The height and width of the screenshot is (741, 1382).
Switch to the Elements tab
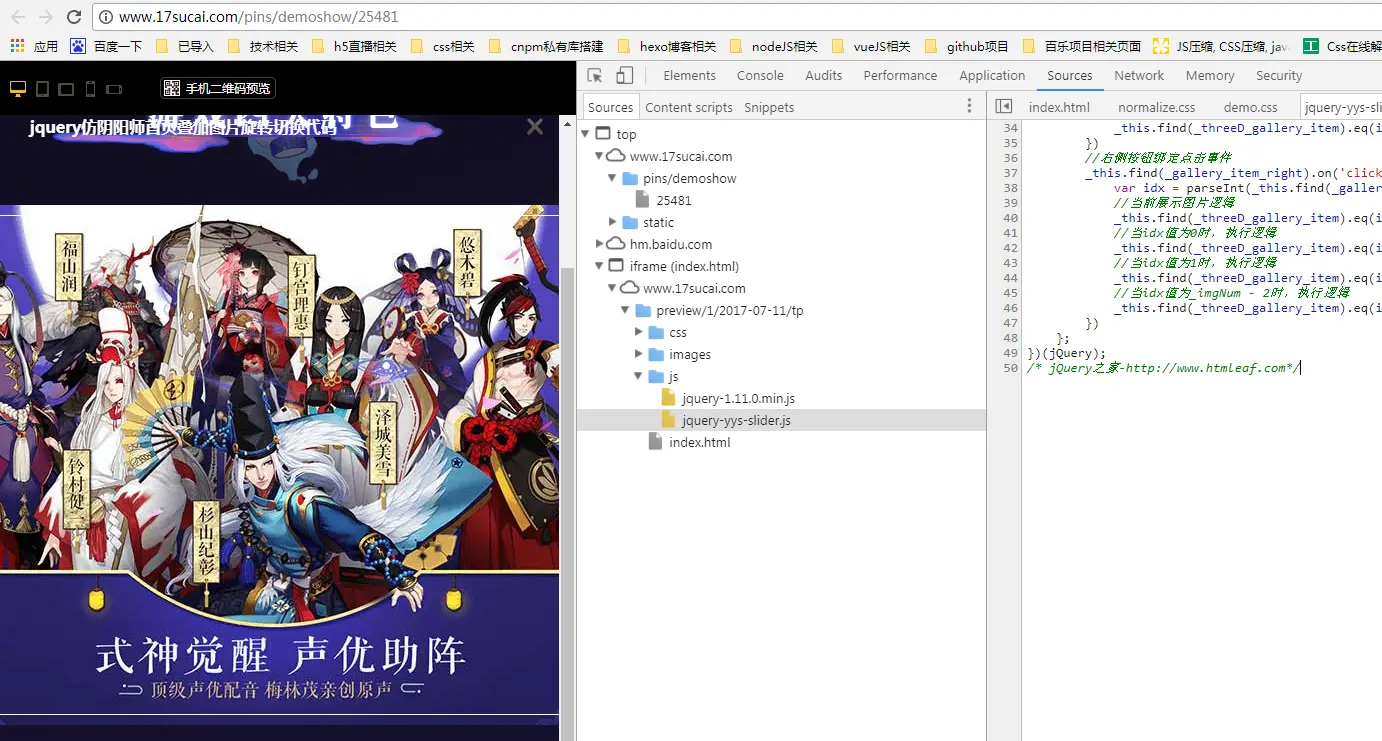point(690,75)
